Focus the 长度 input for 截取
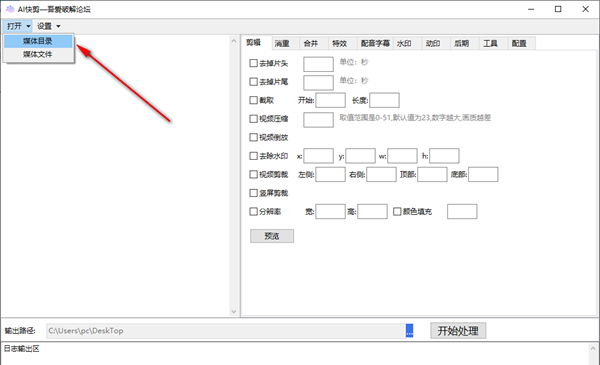Screen dimensions: 600x365 click(385, 100)
